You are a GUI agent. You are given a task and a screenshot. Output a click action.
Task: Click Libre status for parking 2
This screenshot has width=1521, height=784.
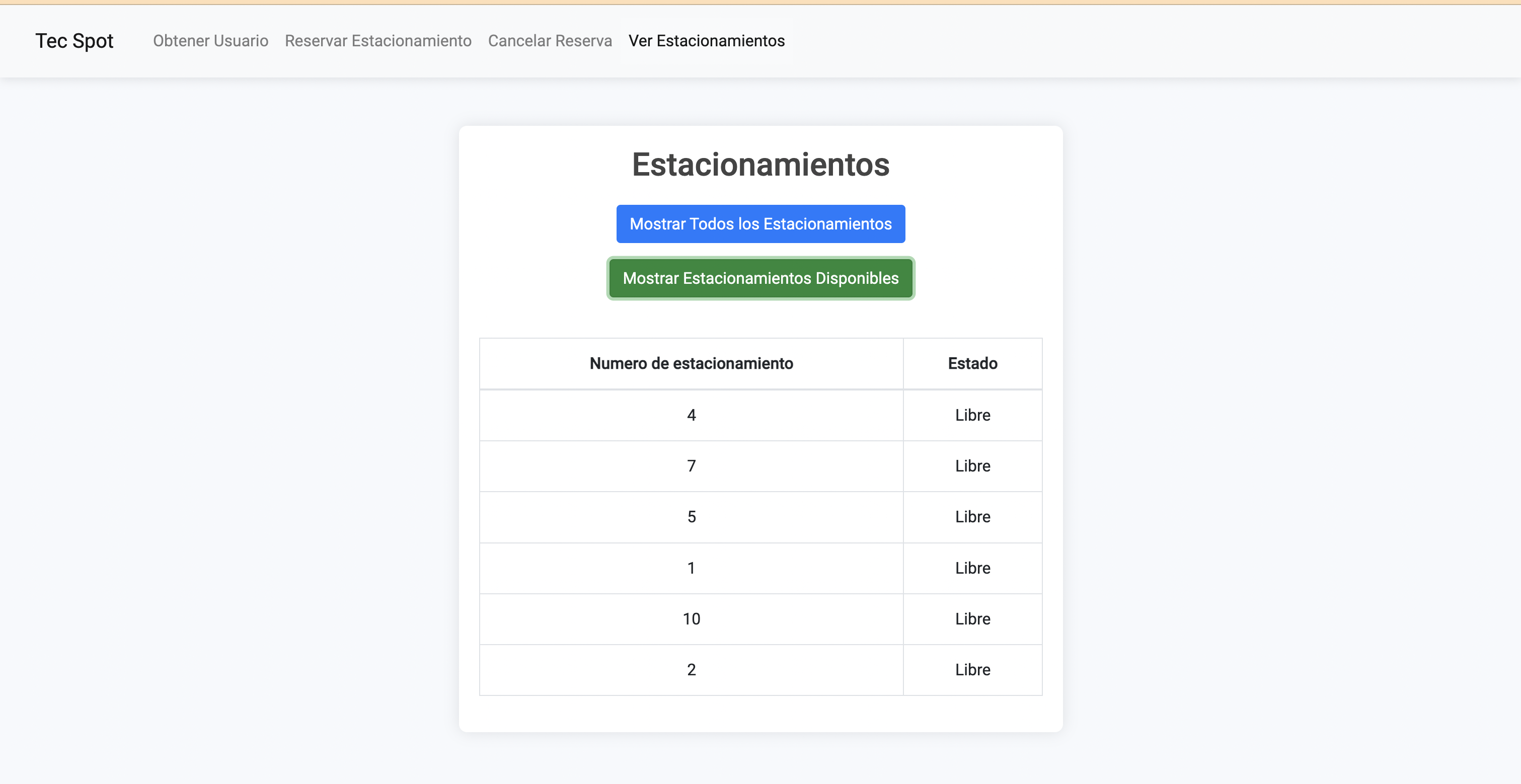tap(972, 669)
